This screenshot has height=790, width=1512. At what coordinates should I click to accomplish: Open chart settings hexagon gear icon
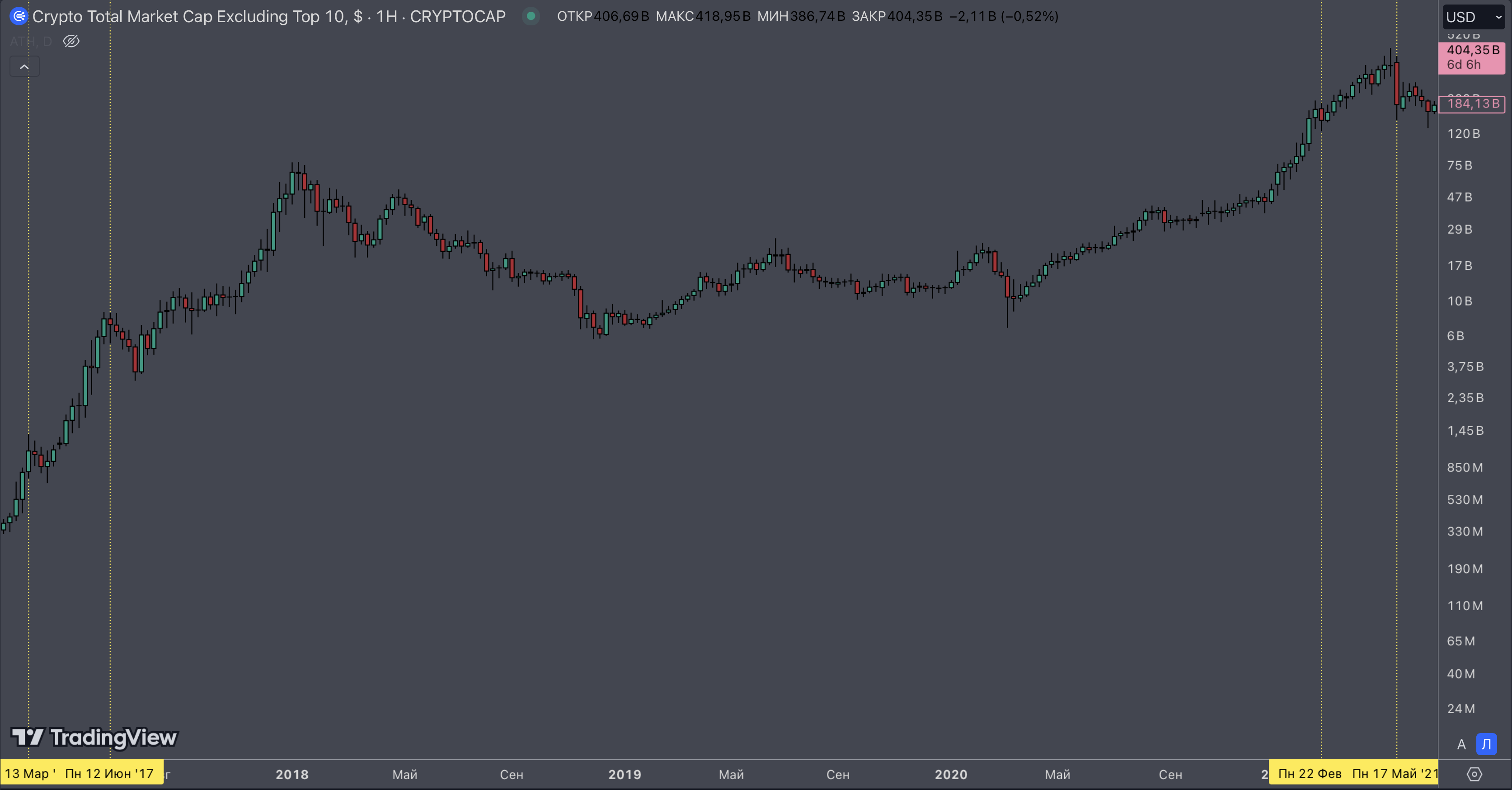click(1474, 774)
